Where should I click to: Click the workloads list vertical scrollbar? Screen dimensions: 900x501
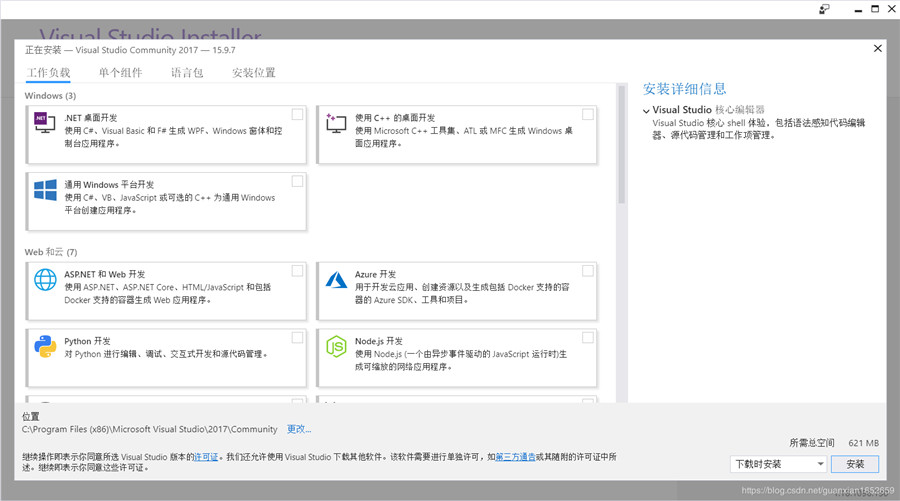(621, 143)
